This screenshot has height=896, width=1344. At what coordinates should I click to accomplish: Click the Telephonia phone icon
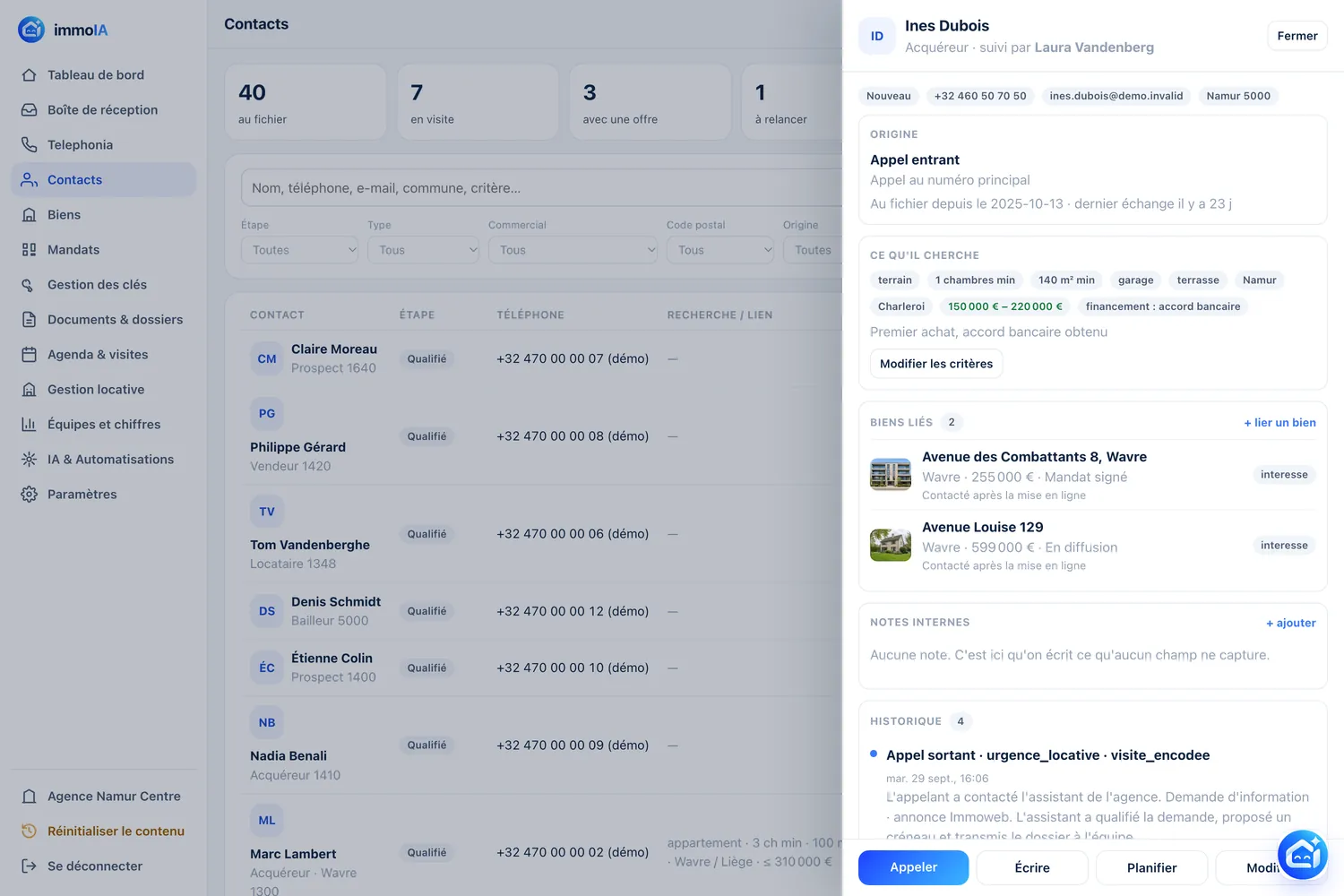30,145
